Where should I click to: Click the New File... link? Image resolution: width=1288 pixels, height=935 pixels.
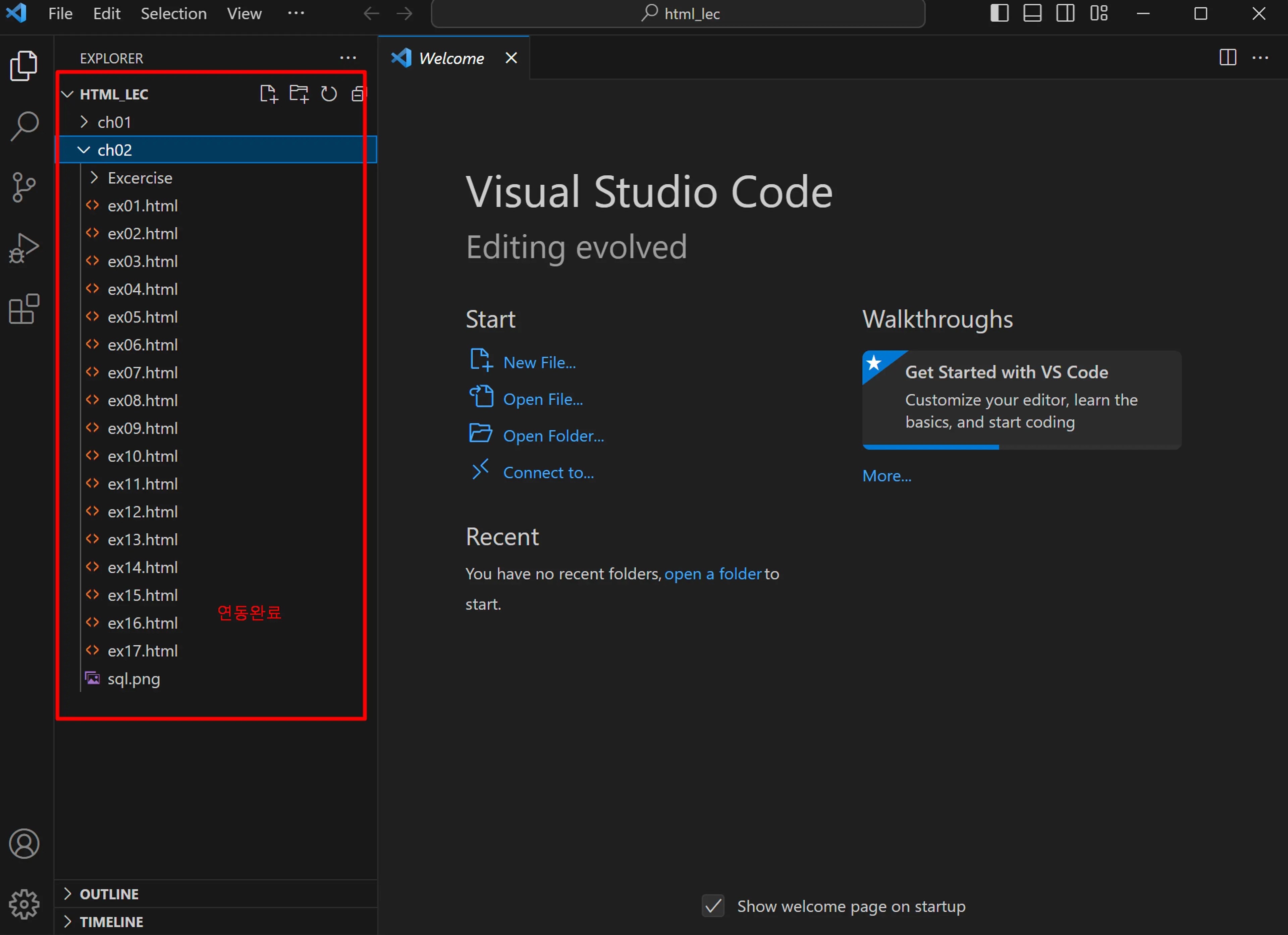tap(539, 362)
